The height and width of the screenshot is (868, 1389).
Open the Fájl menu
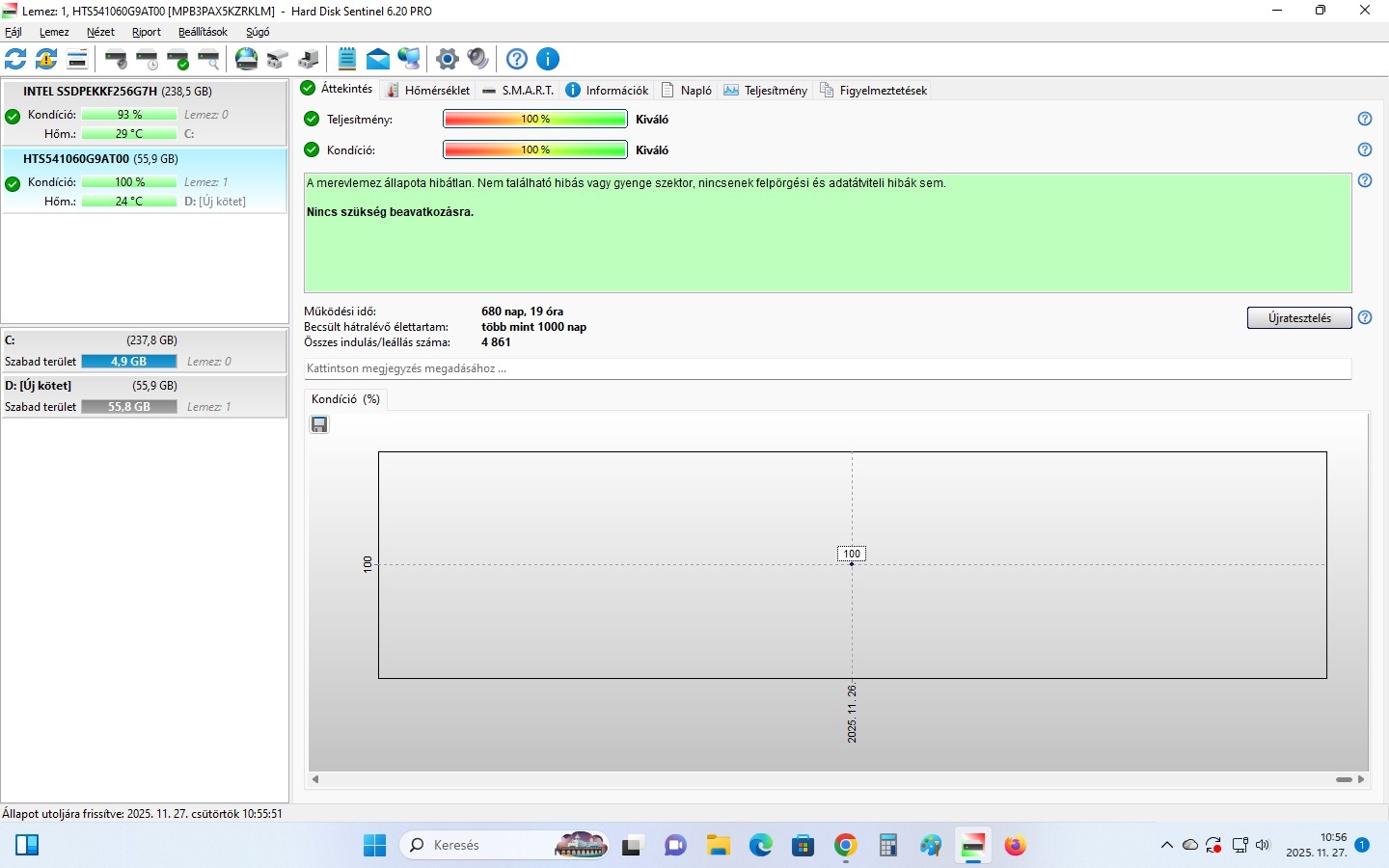[14, 32]
